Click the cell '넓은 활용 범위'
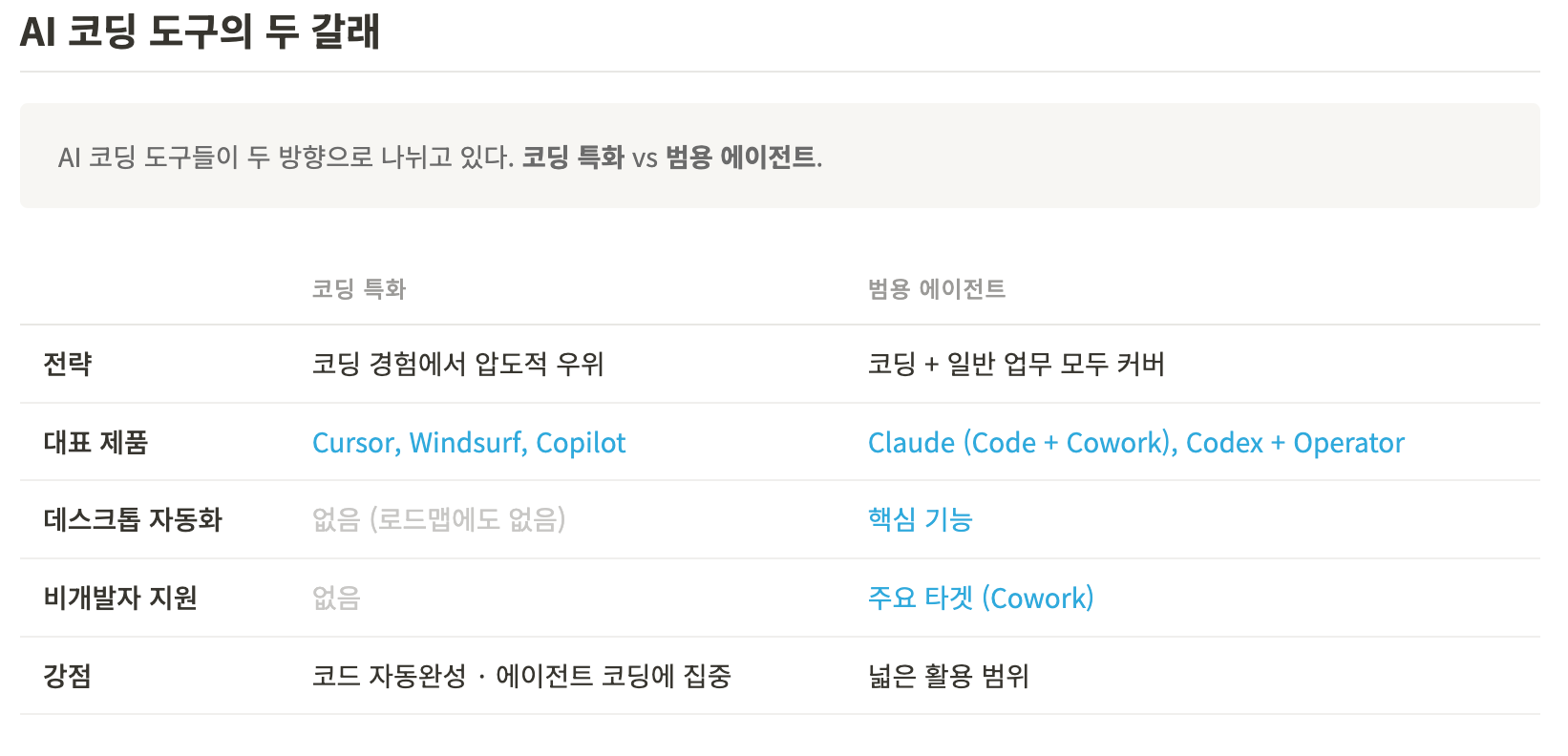The height and width of the screenshot is (756, 1568). 948,677
